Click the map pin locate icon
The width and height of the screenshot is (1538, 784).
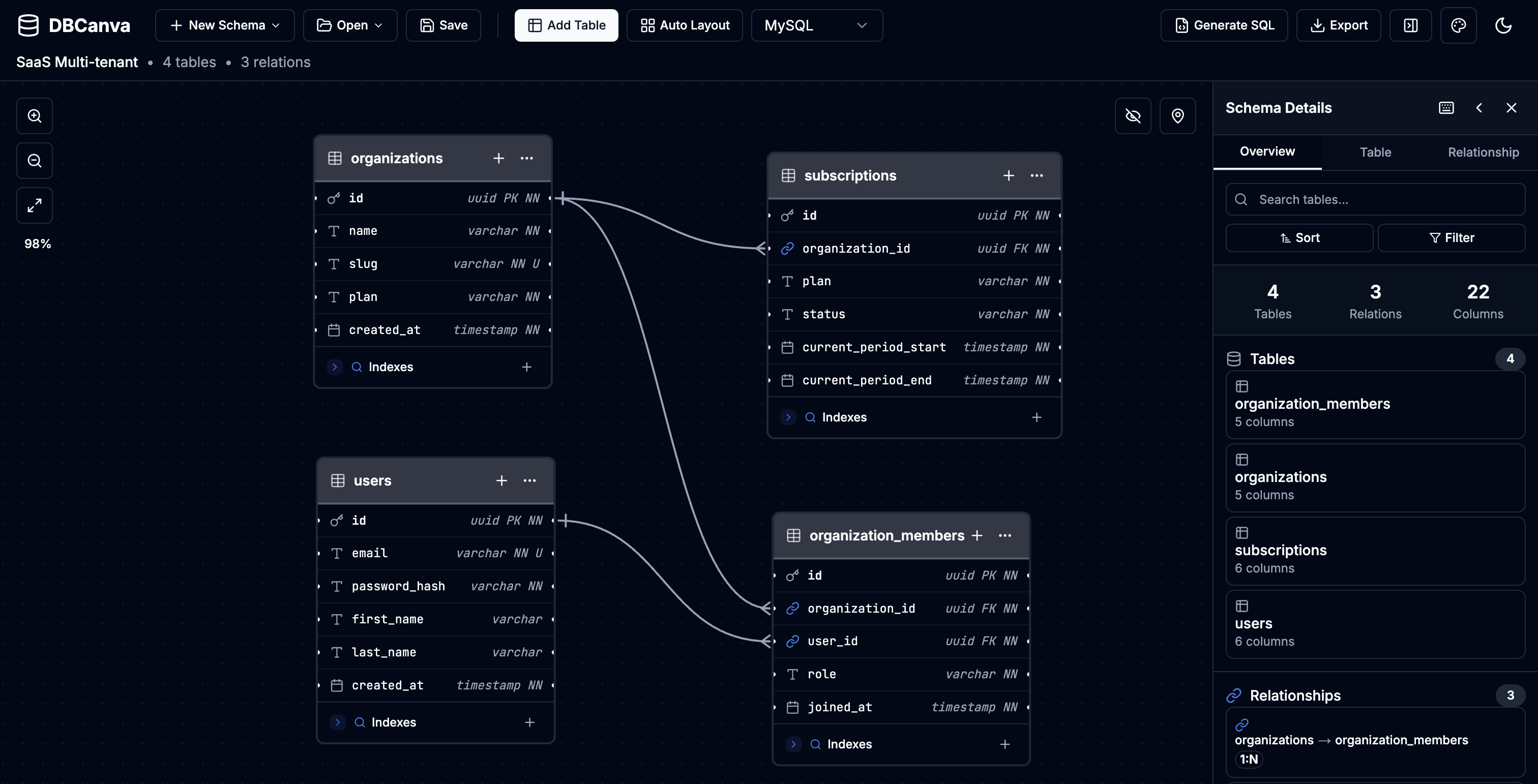pyautogui.click(x=1177, y=116)
